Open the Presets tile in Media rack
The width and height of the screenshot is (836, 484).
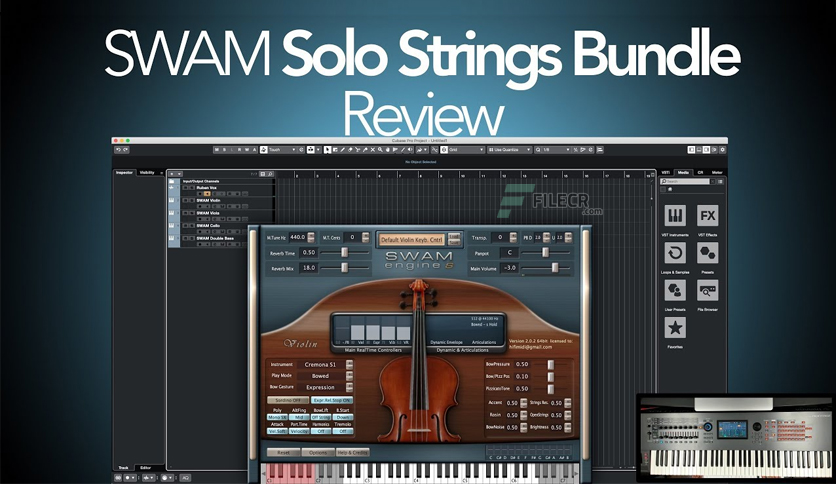coord(708,253)
